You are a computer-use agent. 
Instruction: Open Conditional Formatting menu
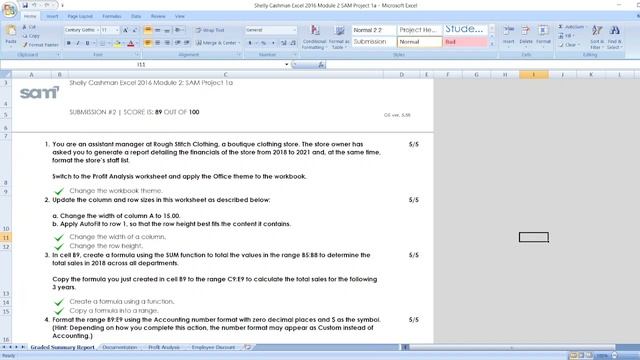tap(314, 37)
